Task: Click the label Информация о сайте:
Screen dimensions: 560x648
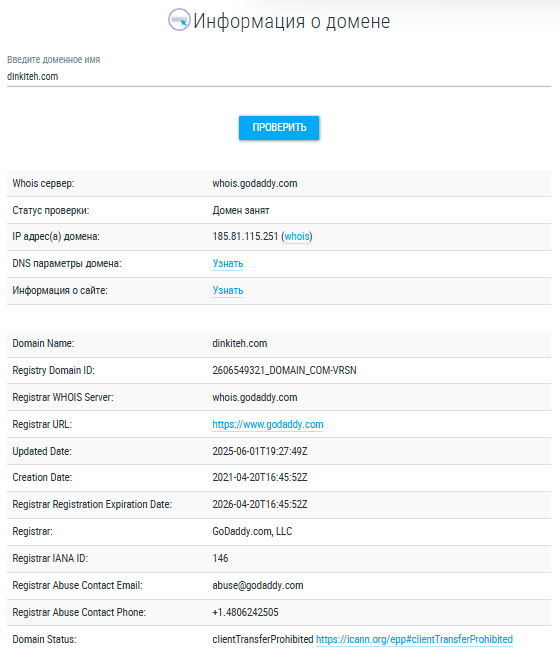Action: point(60,291)
